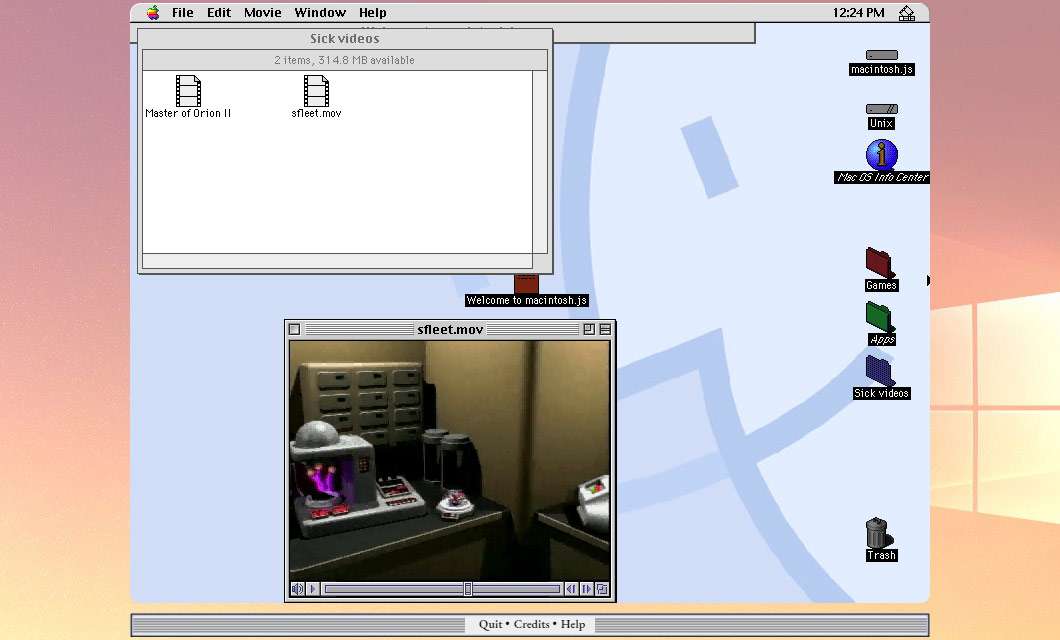Click the Sick videos window vertical scrollbar

point(539,162)
